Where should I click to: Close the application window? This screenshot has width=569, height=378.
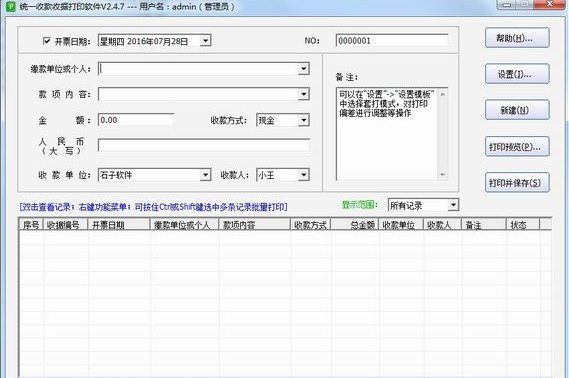(x=550, y=4)
